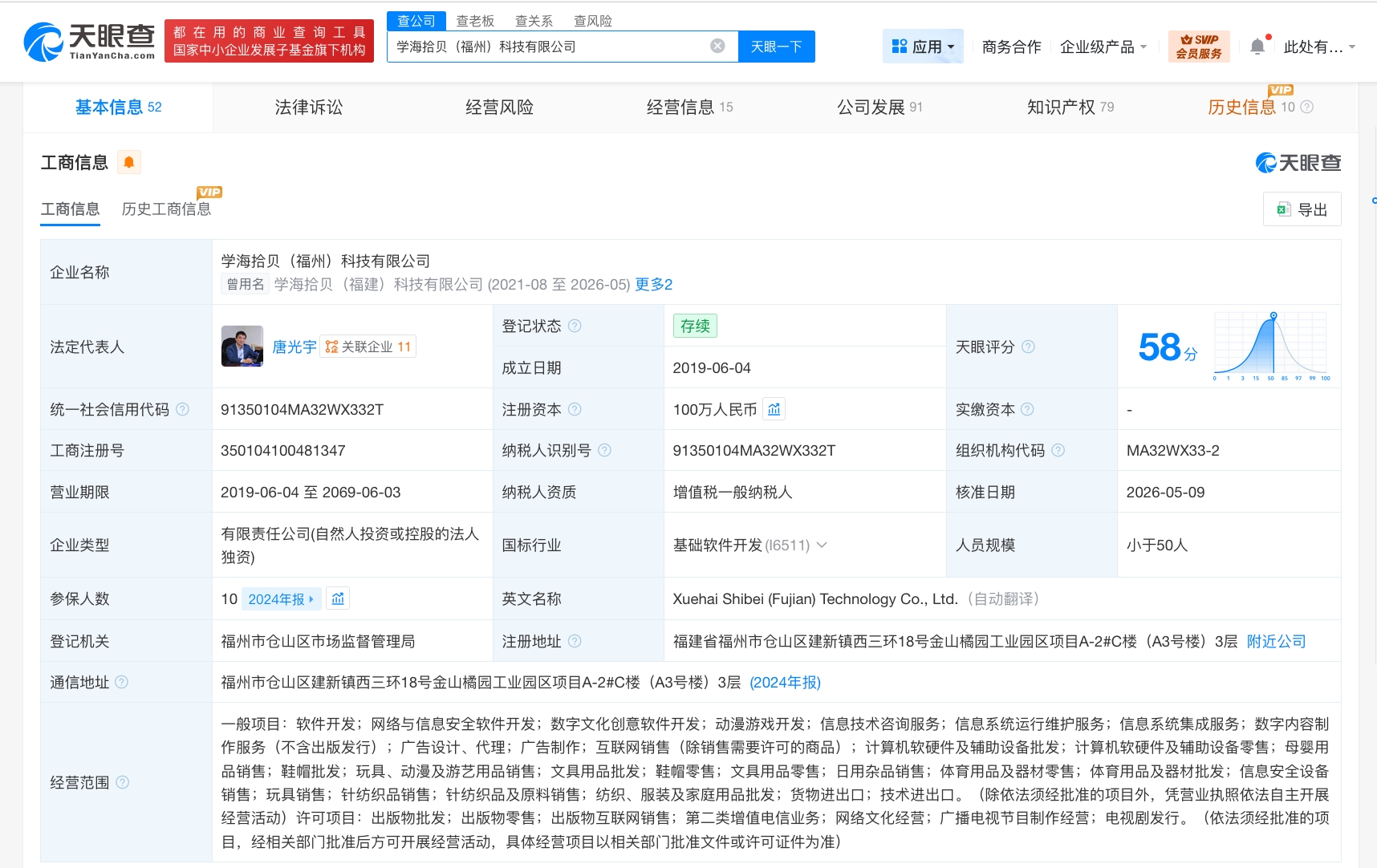Open the 公司发展 tab
The image size is (1377, 868).
pyautogui.click(x=880, y=107)
